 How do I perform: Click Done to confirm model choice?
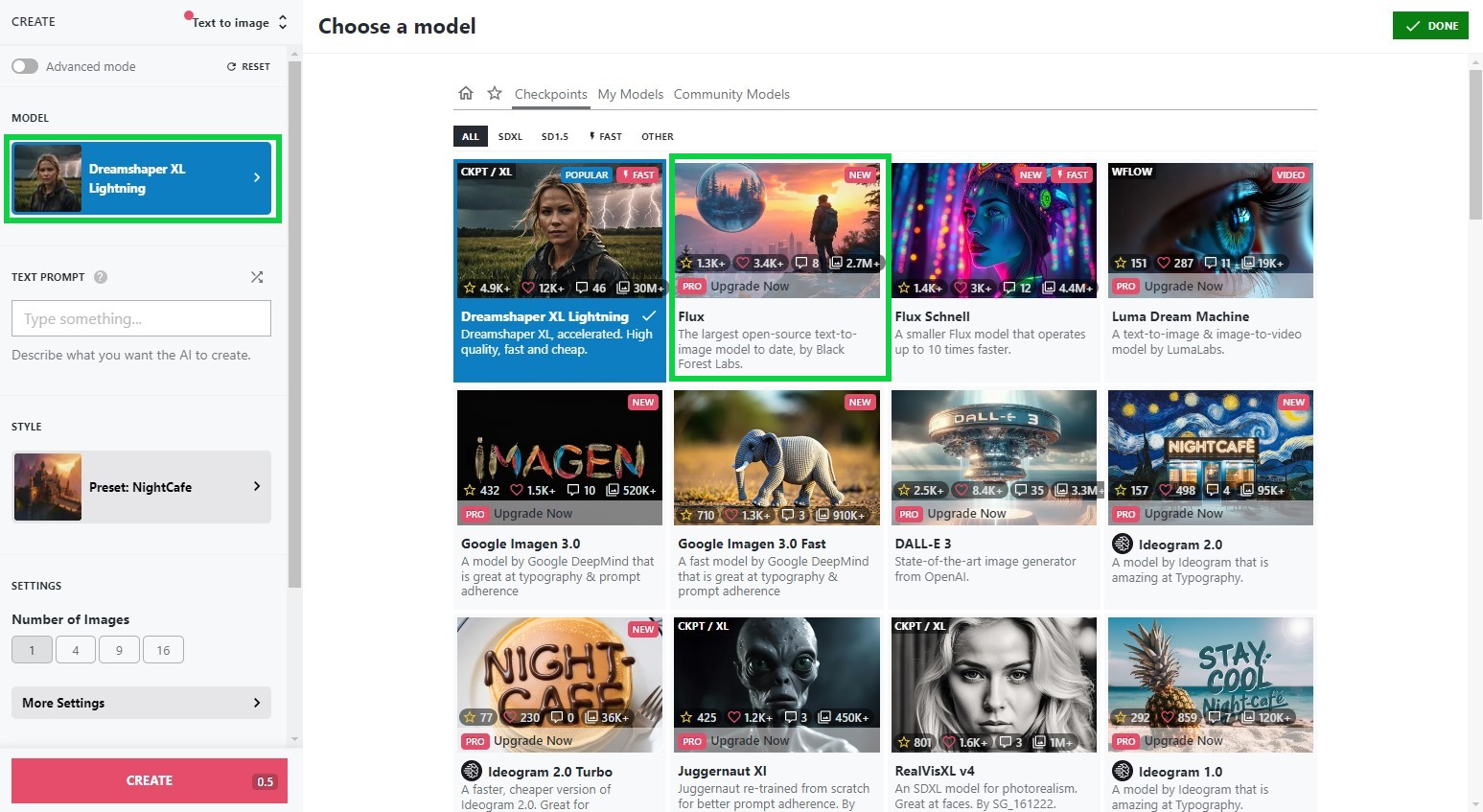point(1430,26)
